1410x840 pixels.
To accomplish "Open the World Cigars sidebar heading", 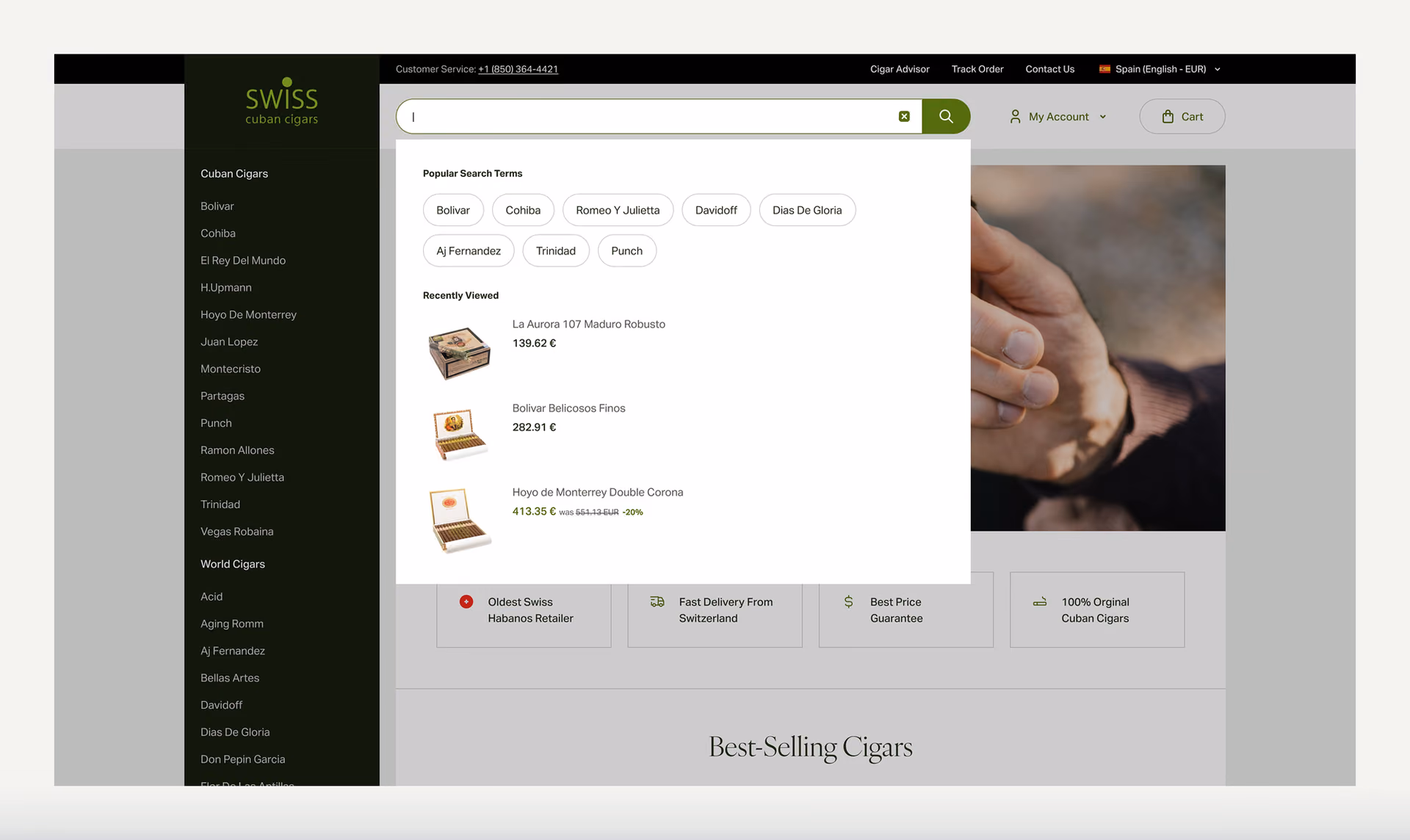I will click(x=233, y=565).
